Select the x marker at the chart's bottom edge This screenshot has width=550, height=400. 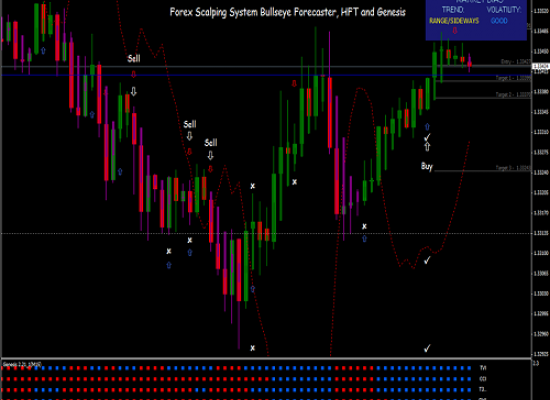tap(253, 348)
